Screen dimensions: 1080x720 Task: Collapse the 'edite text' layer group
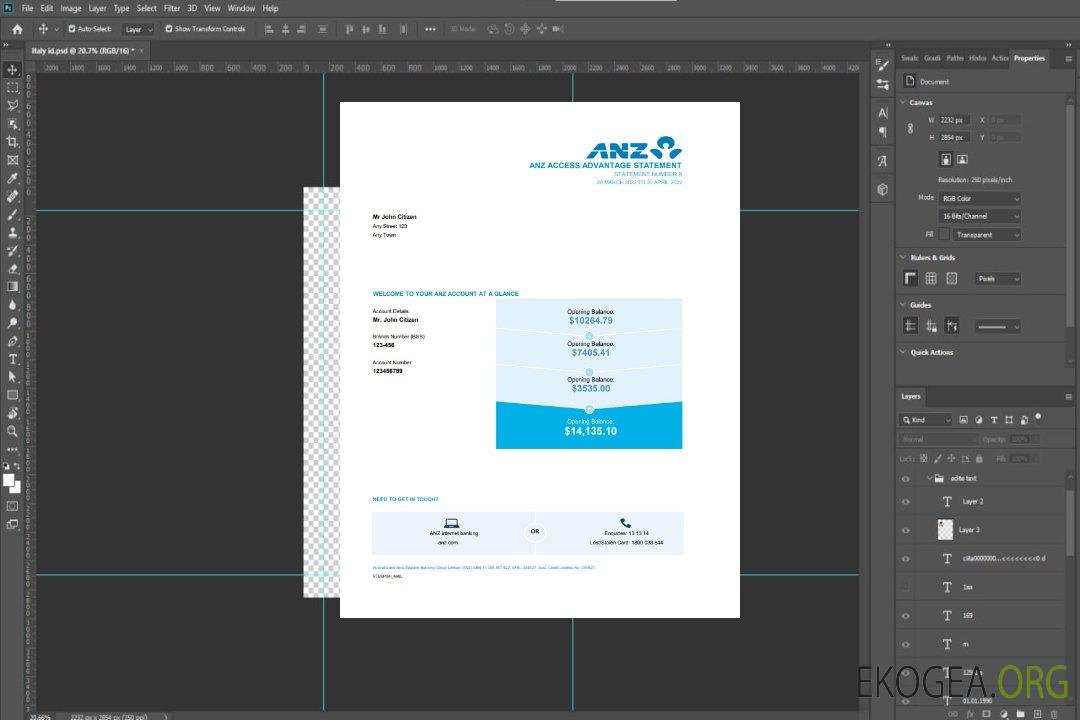(x=929, y=478)
